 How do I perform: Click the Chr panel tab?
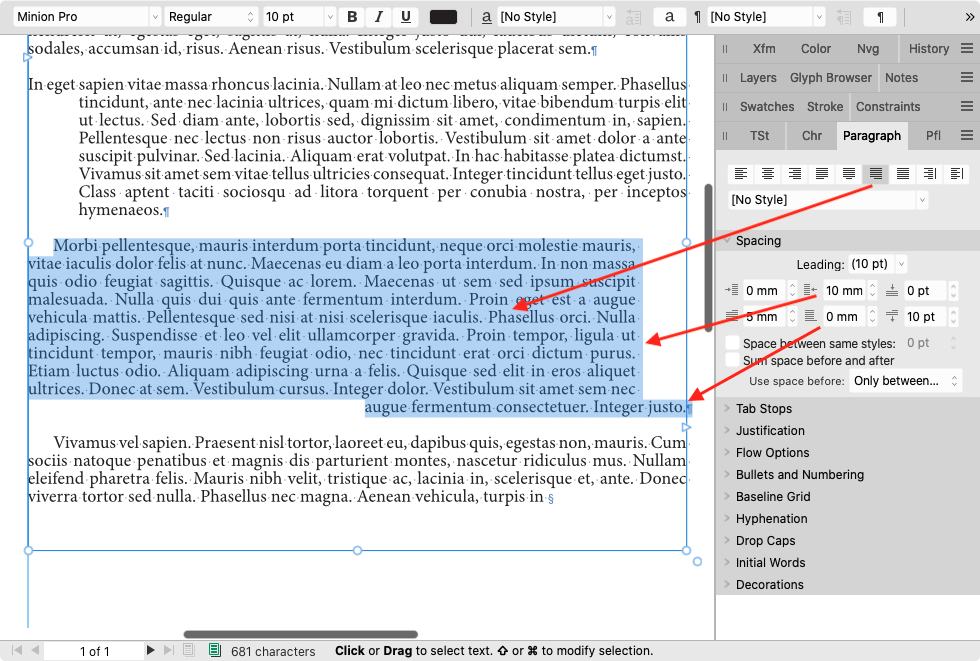[811, 135]
